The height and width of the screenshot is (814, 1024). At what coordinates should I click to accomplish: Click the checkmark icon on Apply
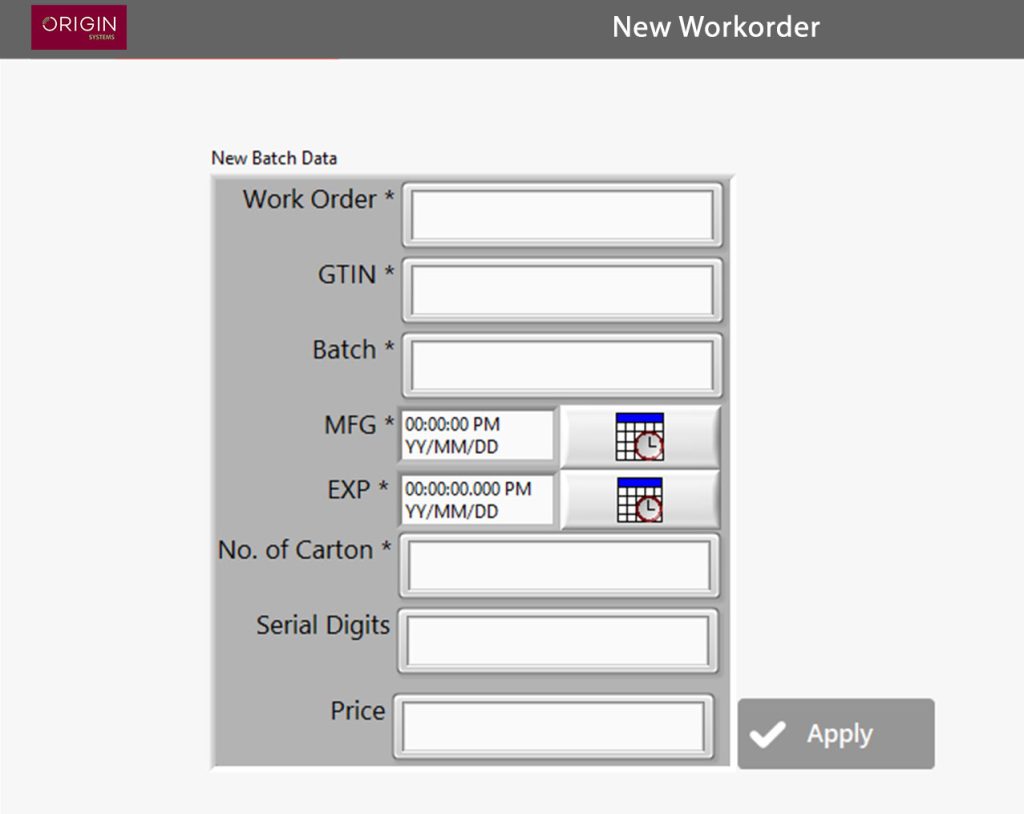768,734
